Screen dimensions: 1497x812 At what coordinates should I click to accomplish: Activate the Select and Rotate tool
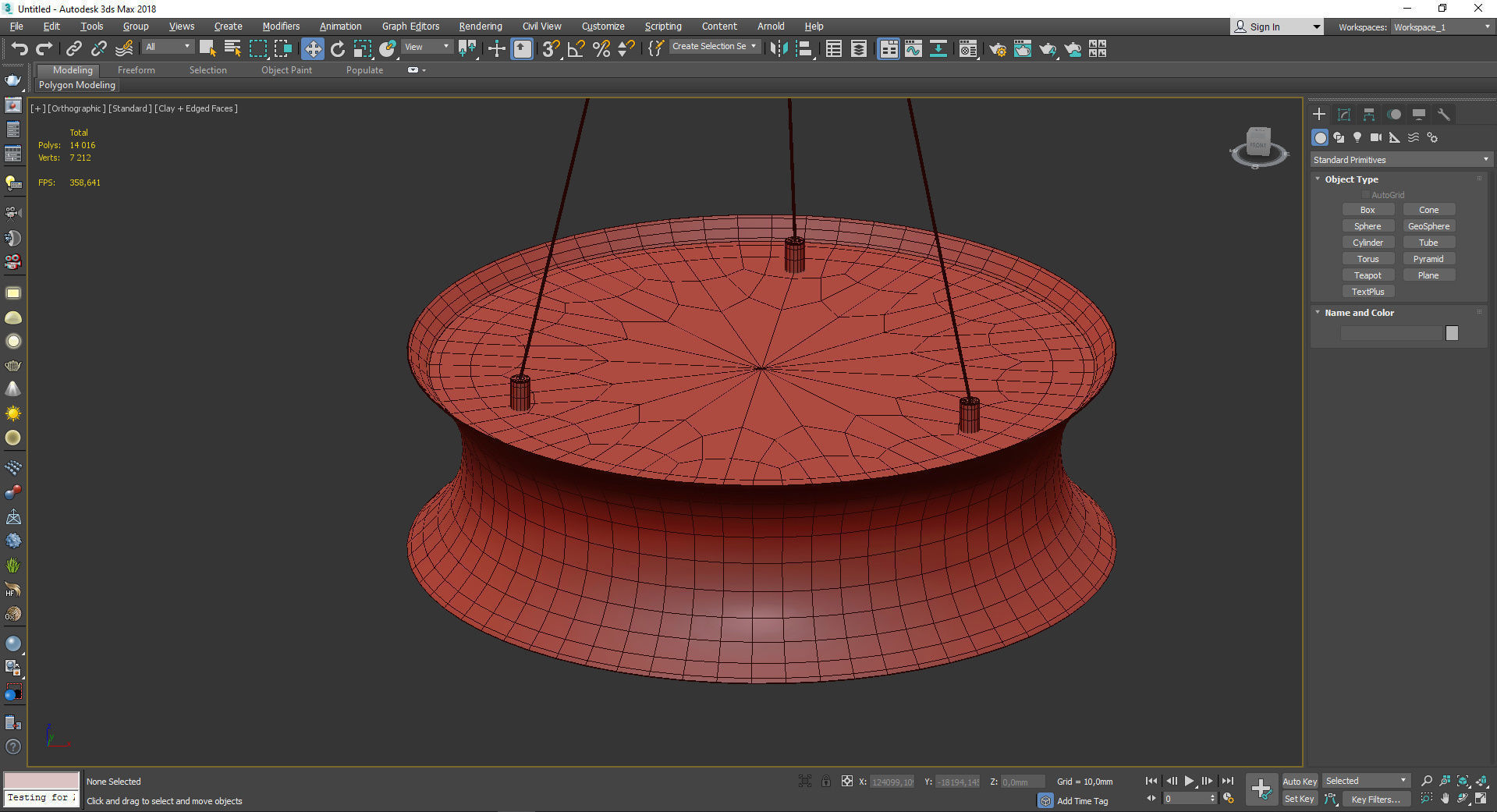(338, 49)
